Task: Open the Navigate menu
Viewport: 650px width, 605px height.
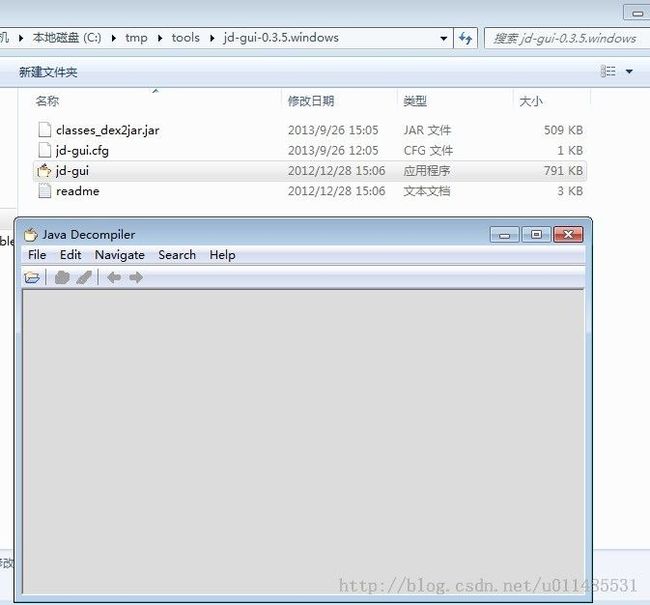Action: pyautogui.click(x=120, y=255)
